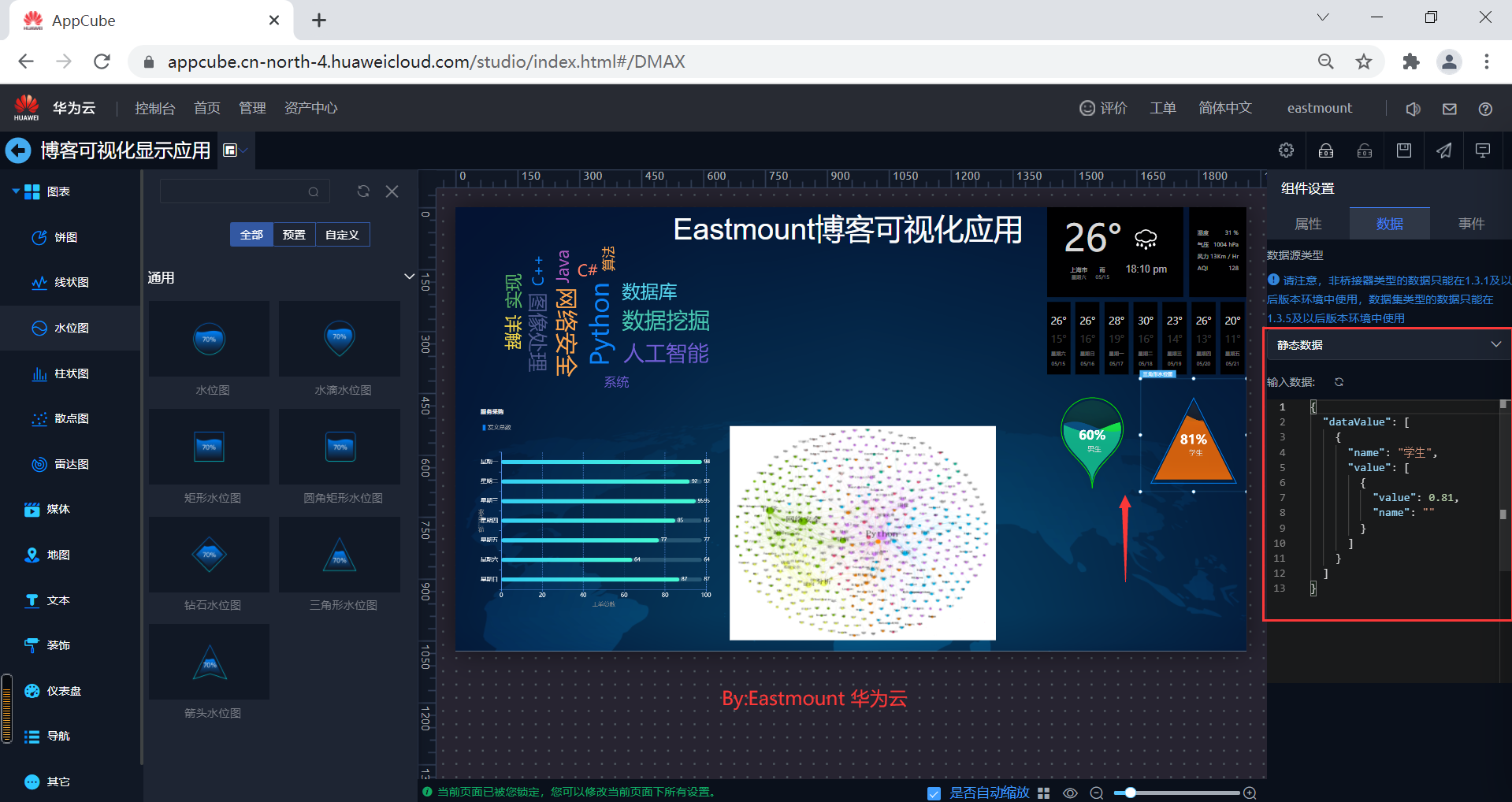Click the open padlock unlock icon
The width and height of the screenshot is (1512, 802).
click(x=1365, y=150)
